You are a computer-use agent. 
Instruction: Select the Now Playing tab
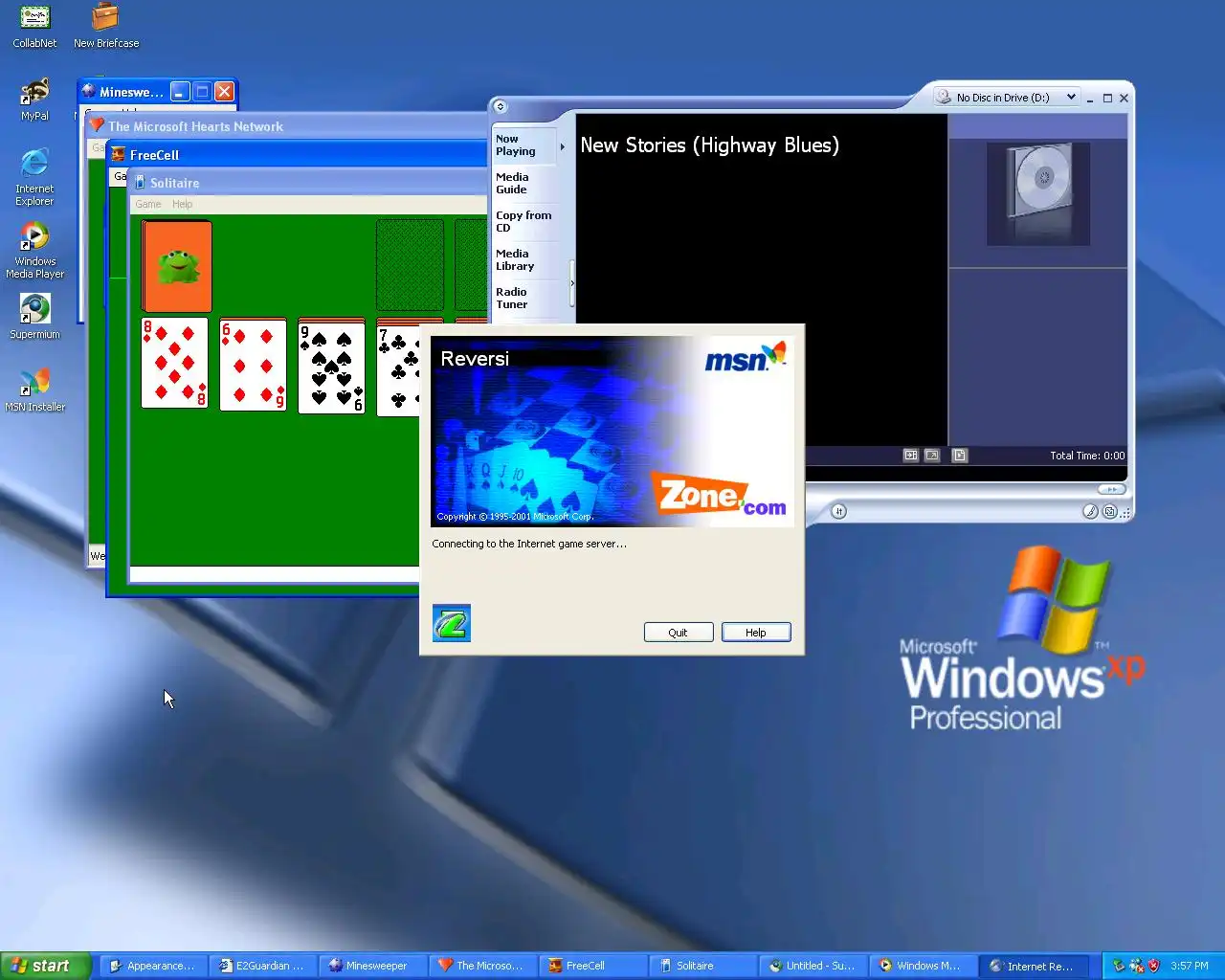(x=524, y=145)
